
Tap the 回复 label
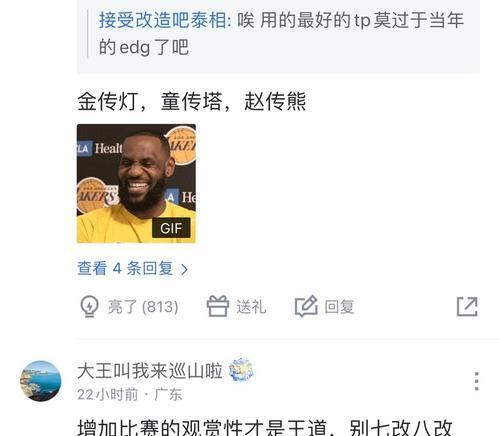[339, 306]
